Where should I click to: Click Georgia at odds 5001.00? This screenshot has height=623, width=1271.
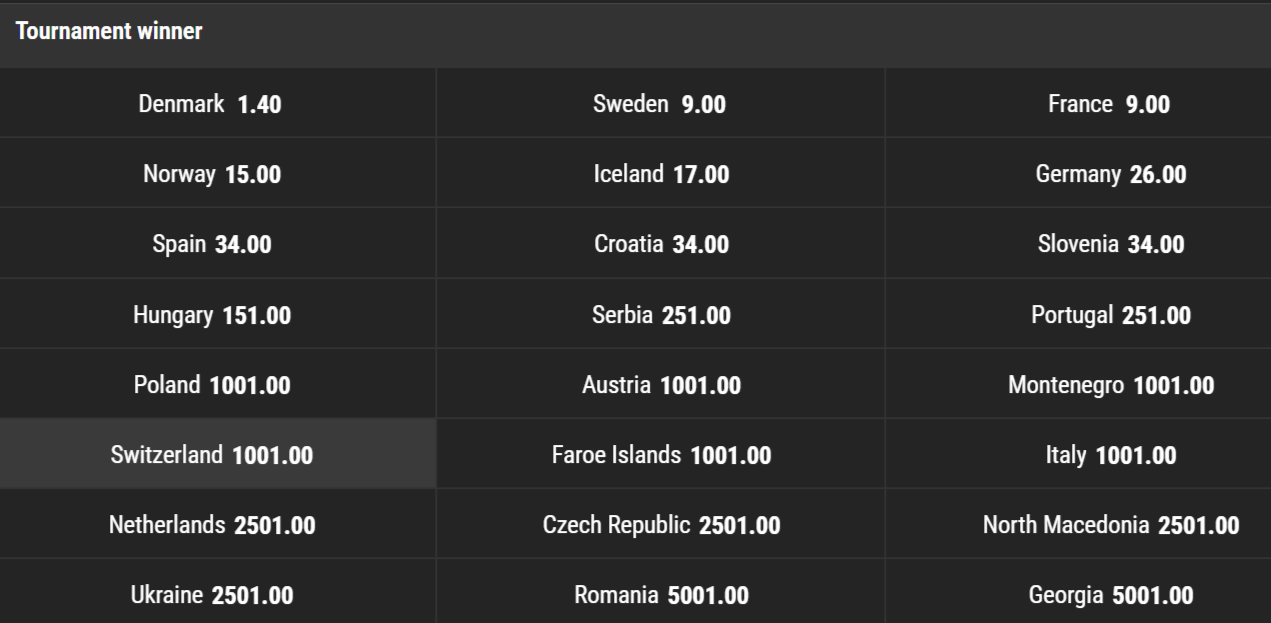point(1110,596)
